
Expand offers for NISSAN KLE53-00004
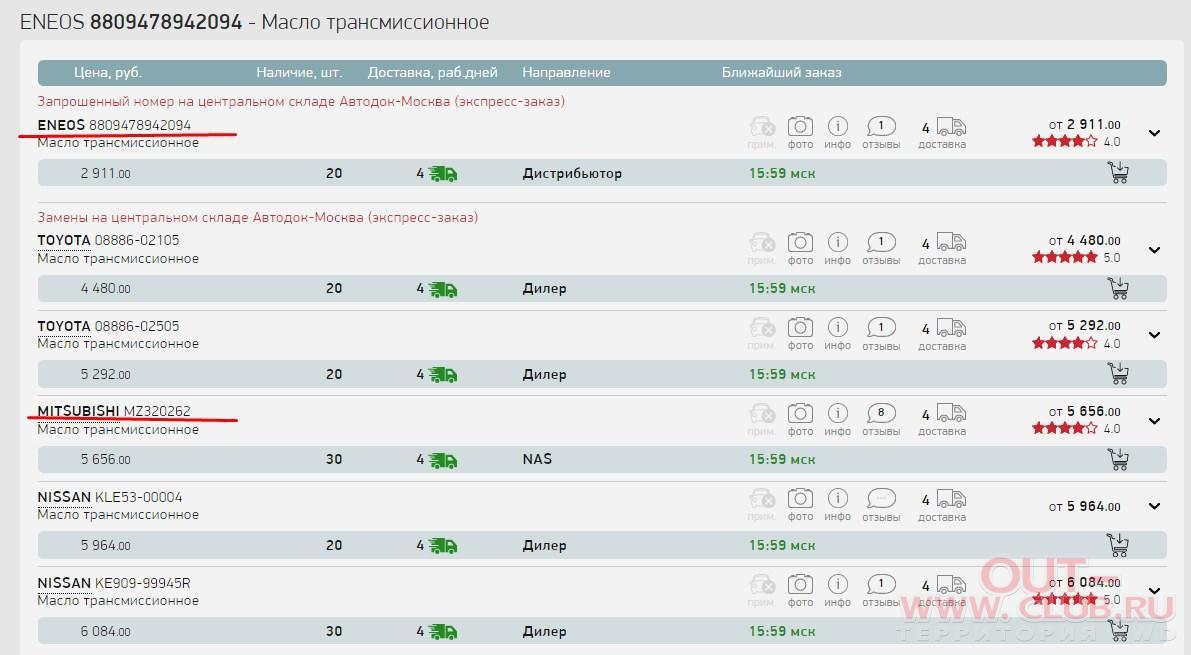[1155, 506]
